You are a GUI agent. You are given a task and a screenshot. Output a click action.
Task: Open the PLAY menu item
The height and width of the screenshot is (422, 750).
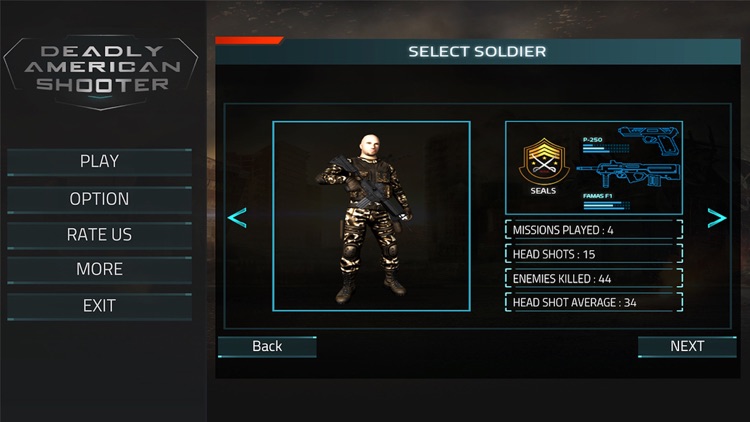pos(99,162)
